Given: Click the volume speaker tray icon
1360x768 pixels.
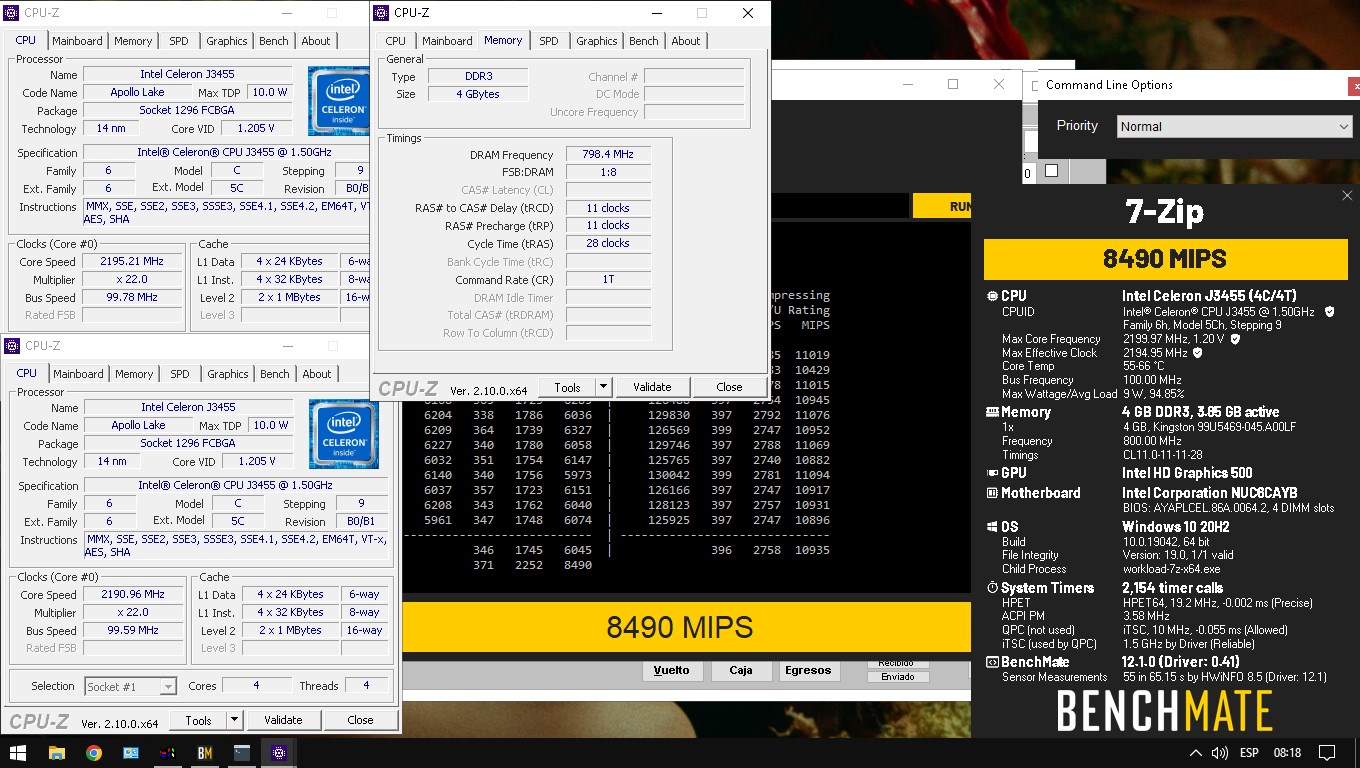Looking at the screenshot, I should [x=1219, y=752].
